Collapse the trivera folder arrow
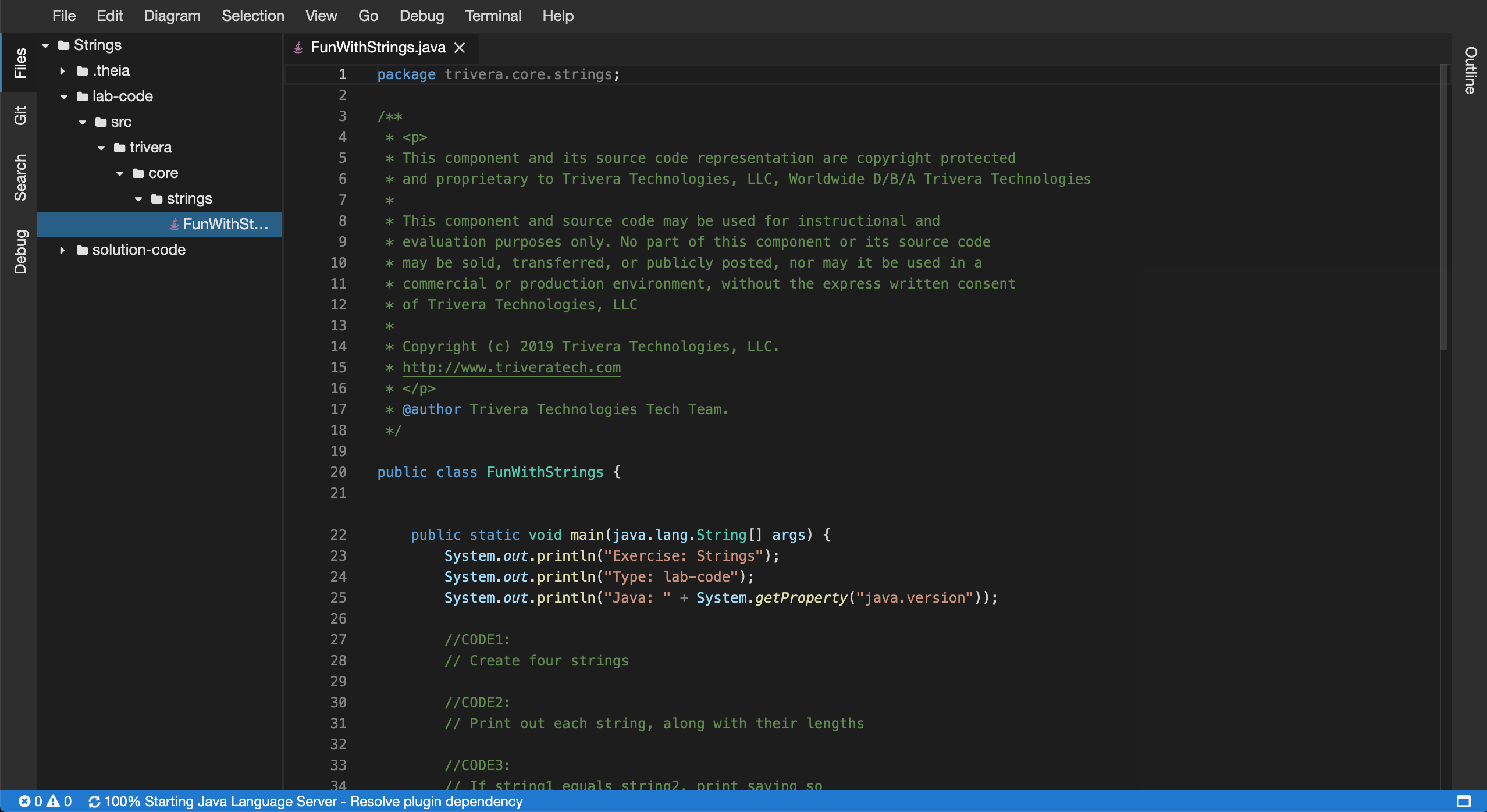 (101, 148)
